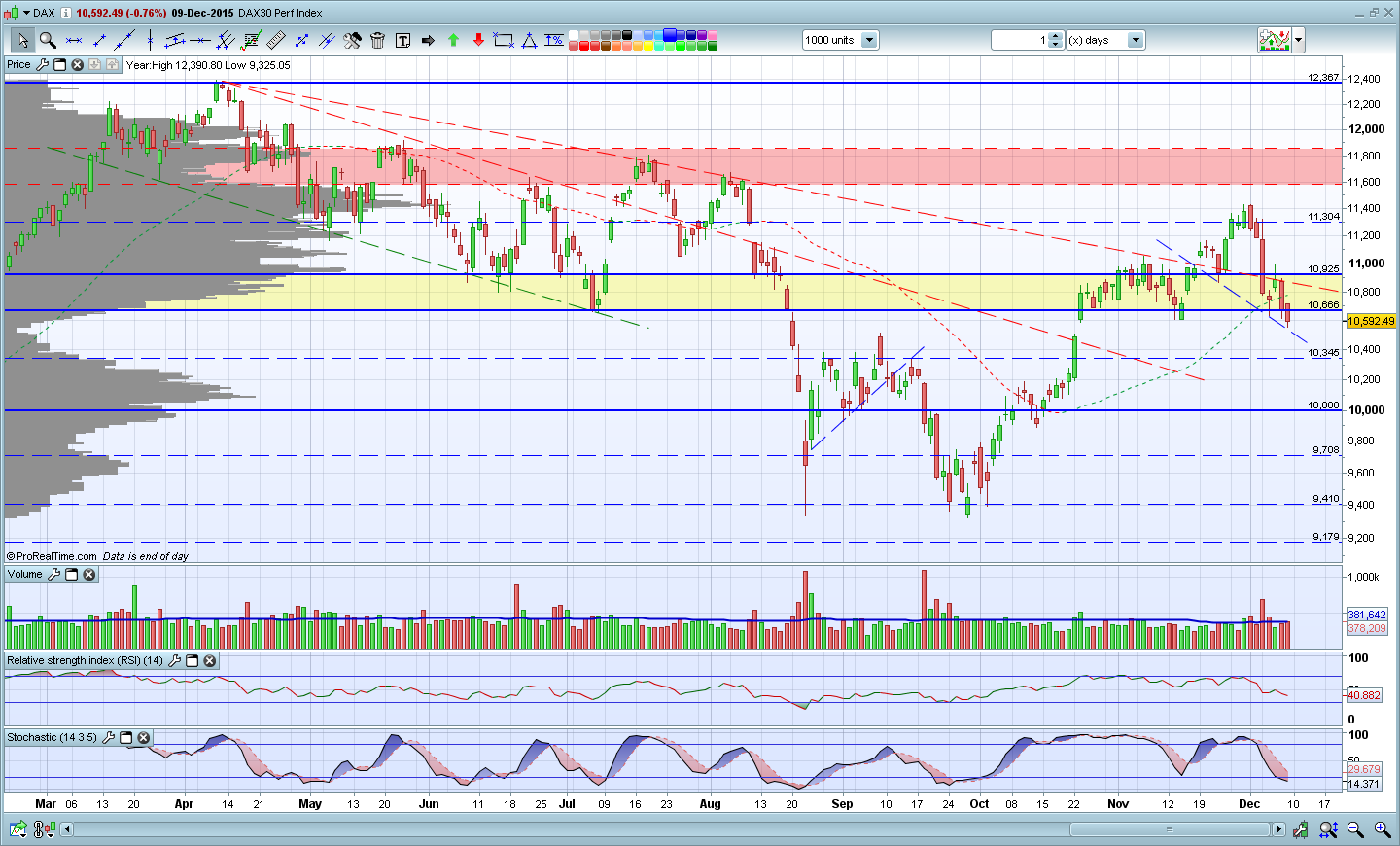Viewport: 1400px width, 846px height.
Task: Zoom out with the bottom minus magnifier
Action: coord(1355,829)
